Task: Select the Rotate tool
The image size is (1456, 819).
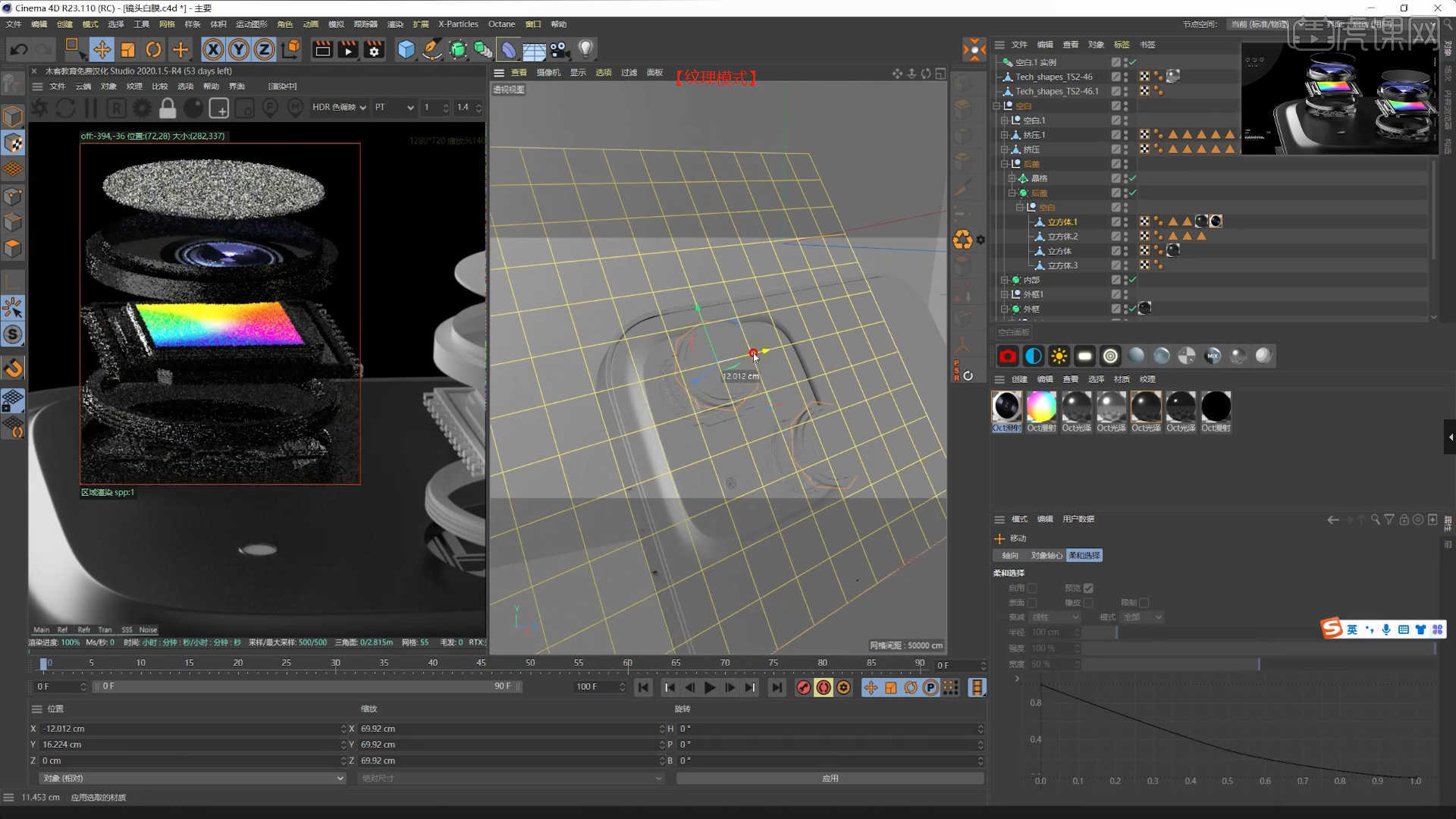Action: pos(154,49)
